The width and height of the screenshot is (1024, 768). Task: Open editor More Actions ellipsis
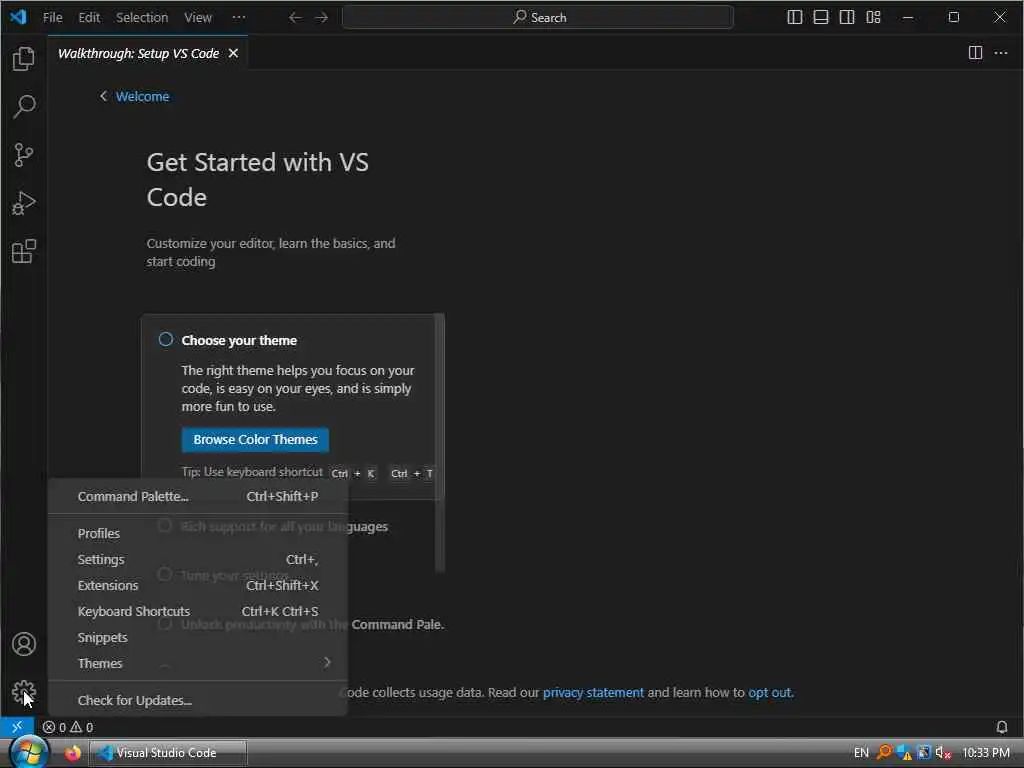[1000, 53]
